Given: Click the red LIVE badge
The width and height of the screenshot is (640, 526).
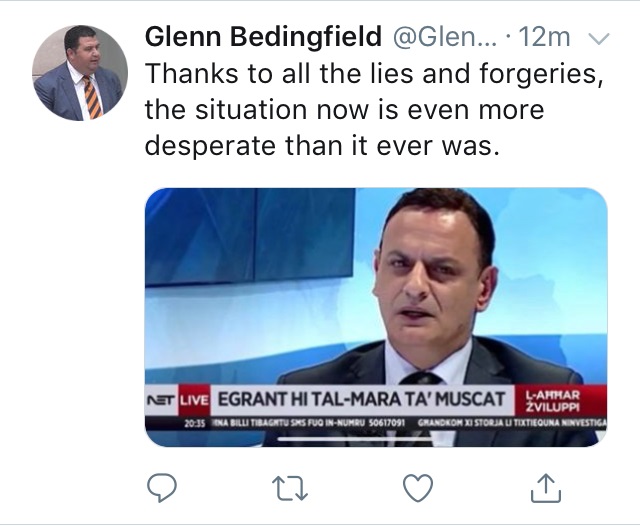Looking at the screenshot, I should (x=190, y=401).
